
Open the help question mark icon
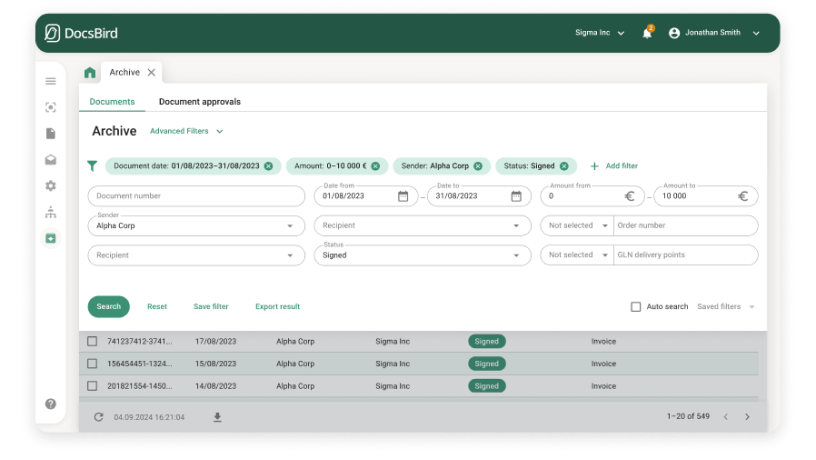(51, 404)
